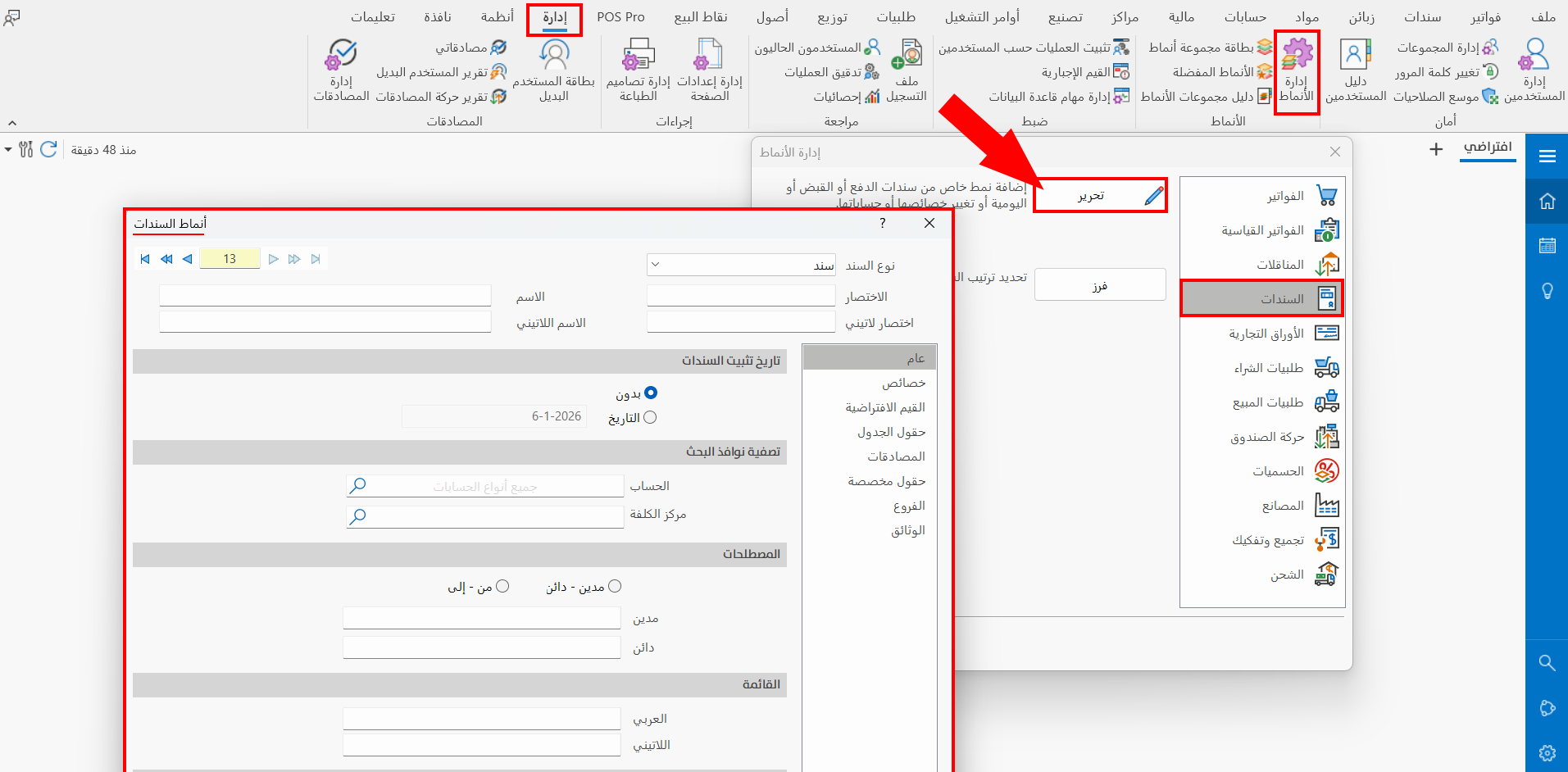Open search icon in sidebar

[1547, 662]
